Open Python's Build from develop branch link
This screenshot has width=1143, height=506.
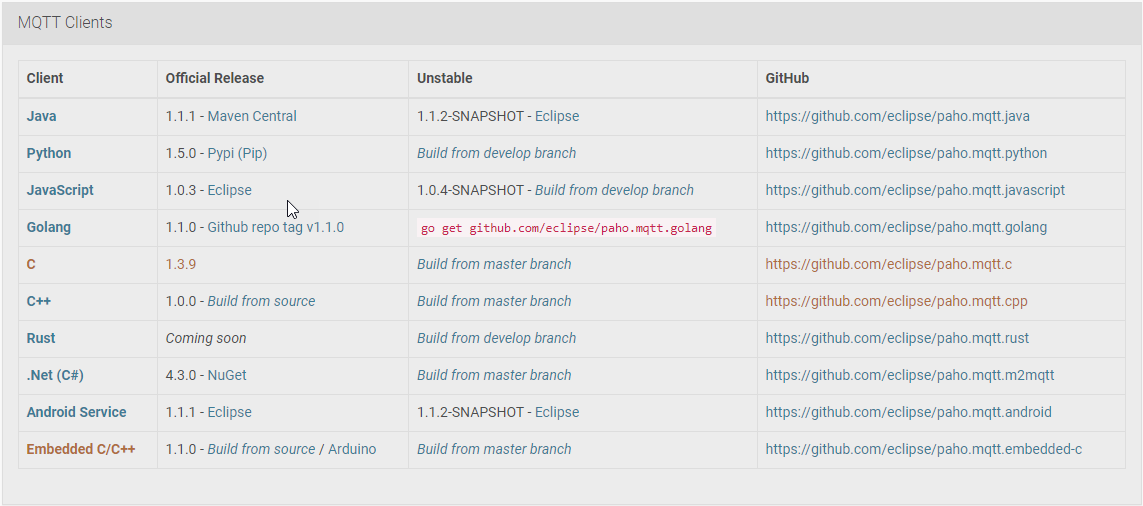[496, 153]
